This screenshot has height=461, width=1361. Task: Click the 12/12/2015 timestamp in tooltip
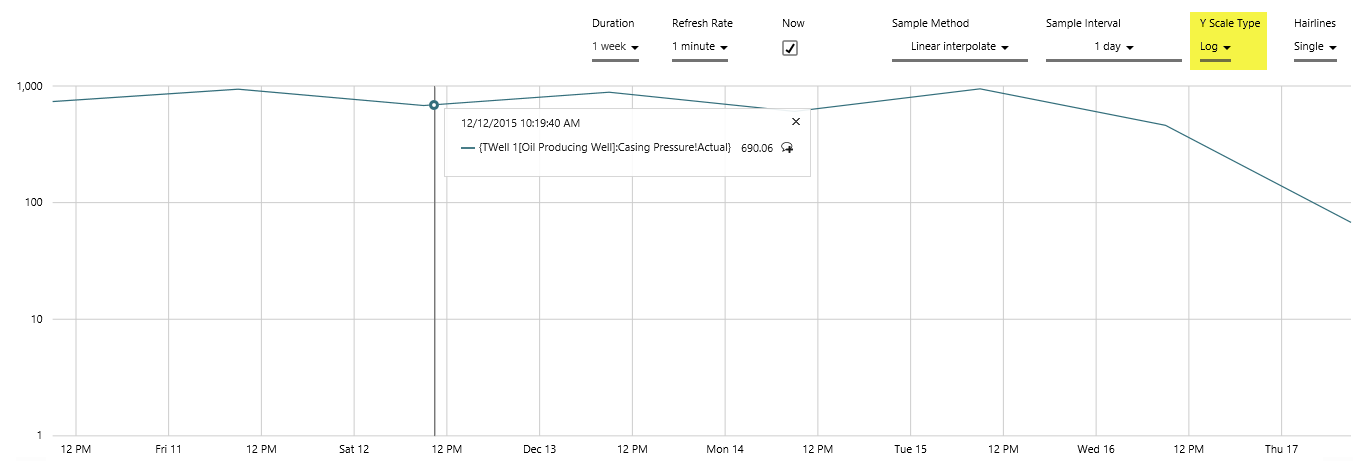tap(520, 123)
